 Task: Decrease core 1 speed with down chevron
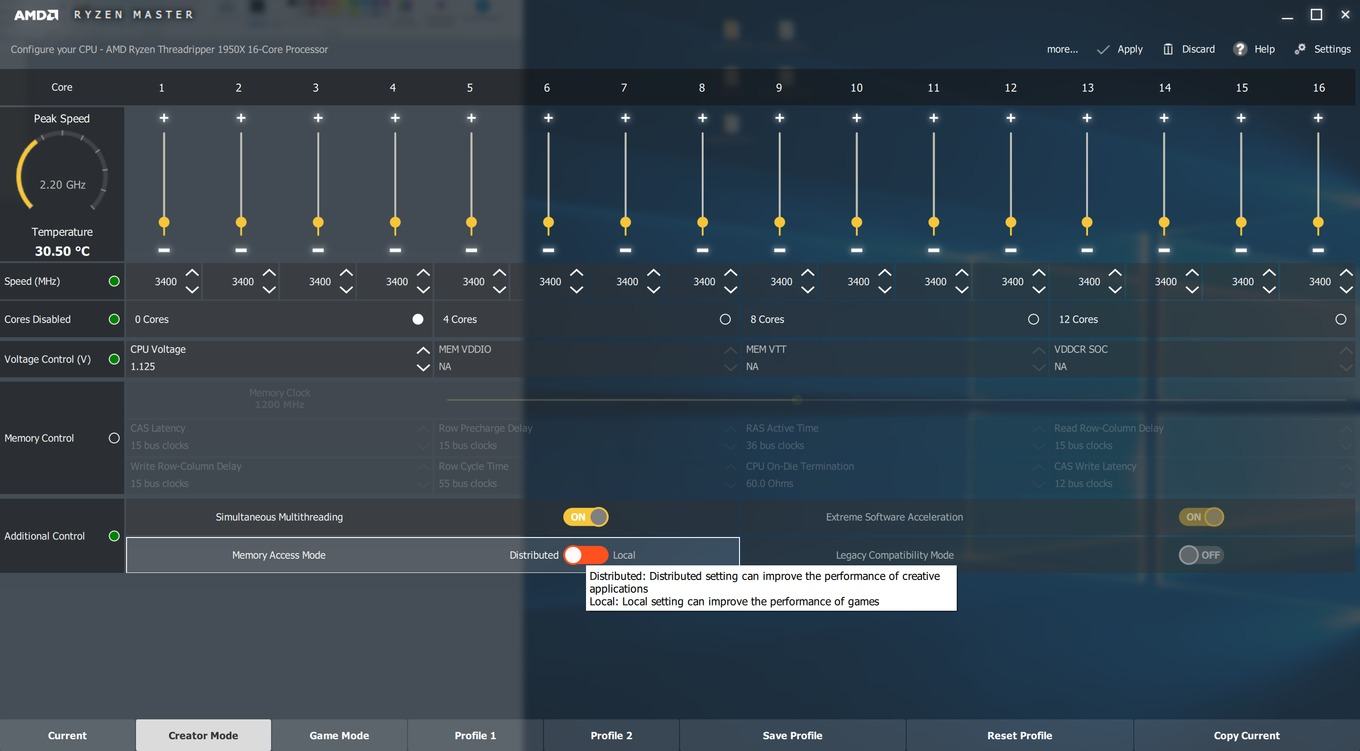(192, 290)
